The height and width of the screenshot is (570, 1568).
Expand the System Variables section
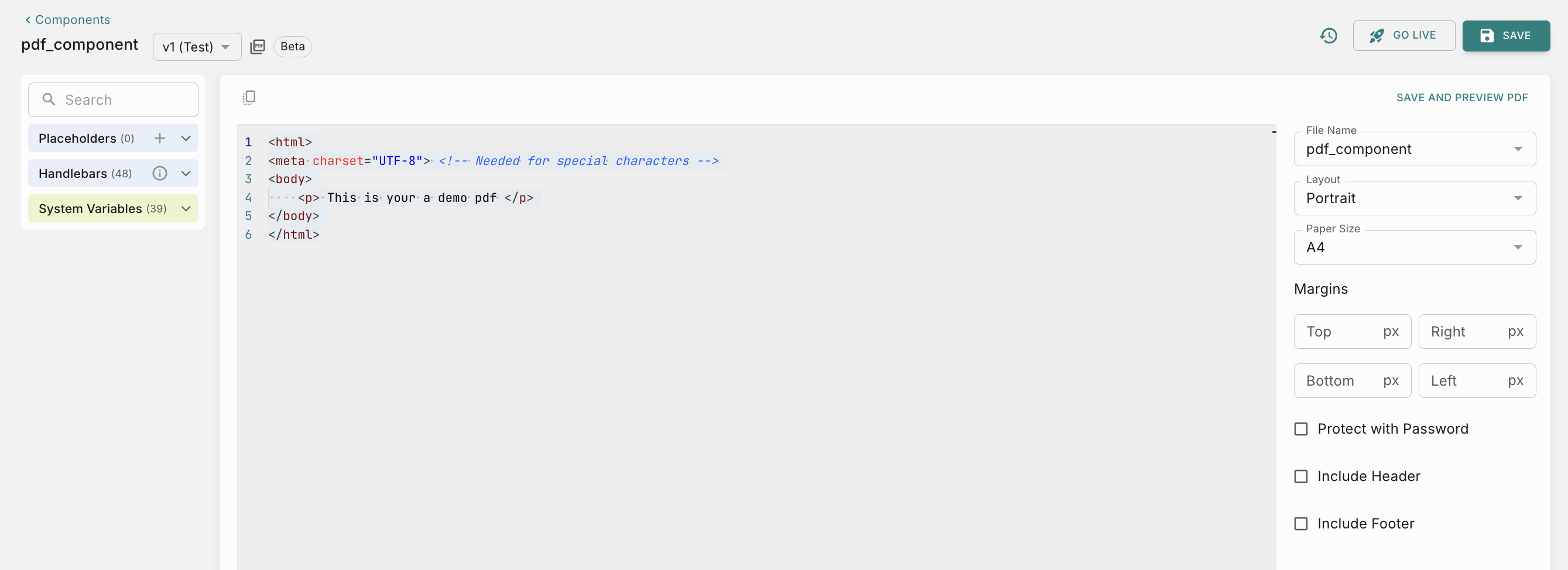click(x=186, y=209)
